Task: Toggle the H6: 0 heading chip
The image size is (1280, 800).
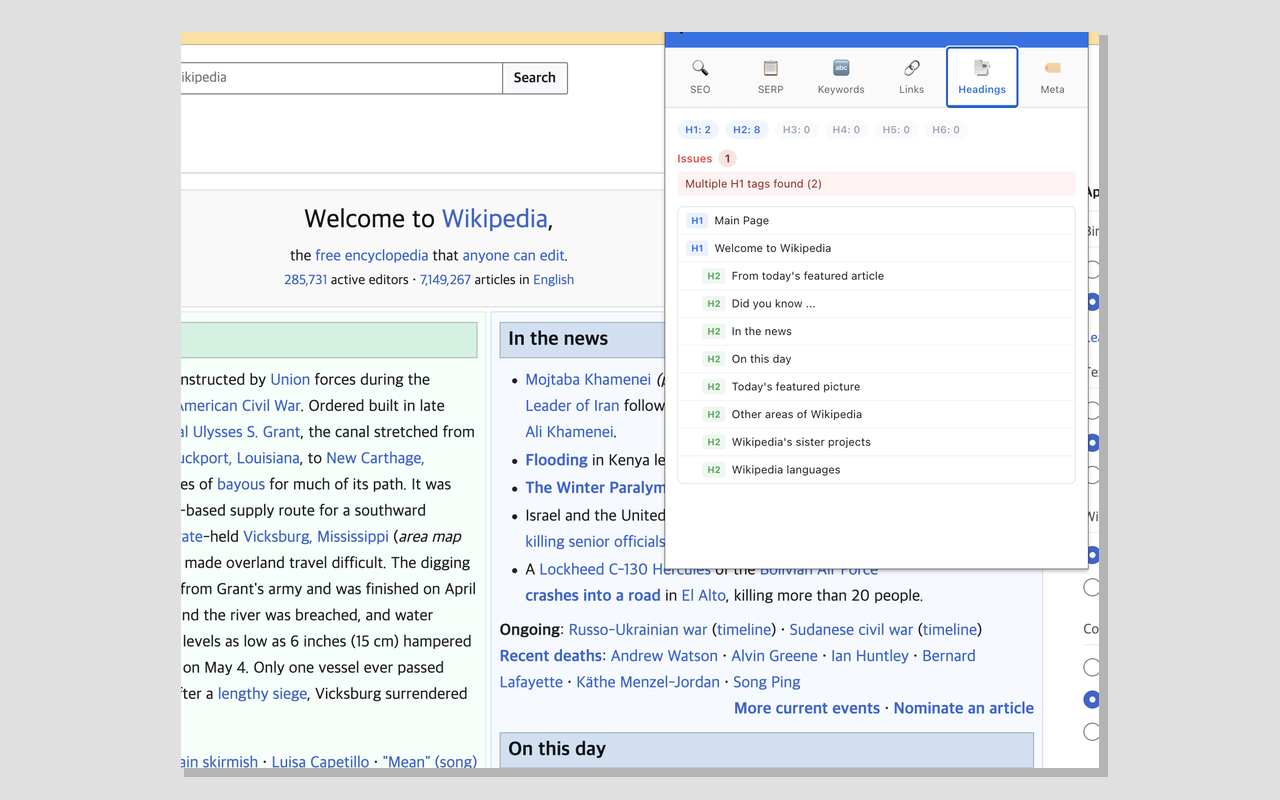Action: coord(945,129)
